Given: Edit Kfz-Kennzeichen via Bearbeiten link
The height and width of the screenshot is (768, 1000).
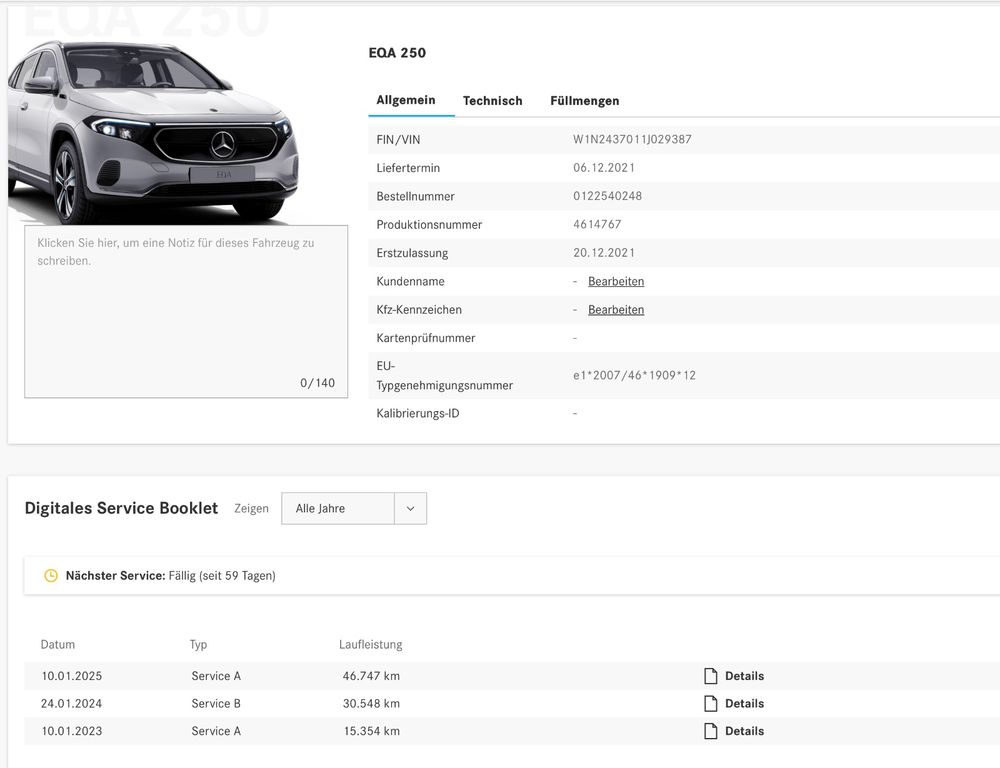Looking at the screenshot, I should click(616, 310).
